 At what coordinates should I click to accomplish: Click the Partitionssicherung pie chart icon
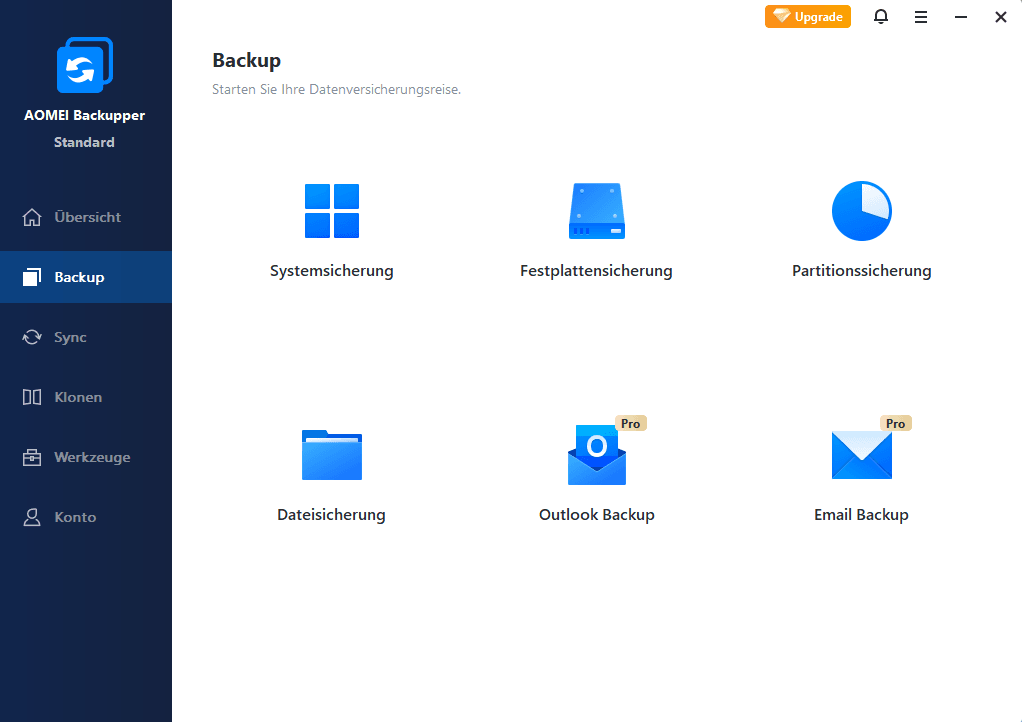pyautogui.click(x=861, y=211)
